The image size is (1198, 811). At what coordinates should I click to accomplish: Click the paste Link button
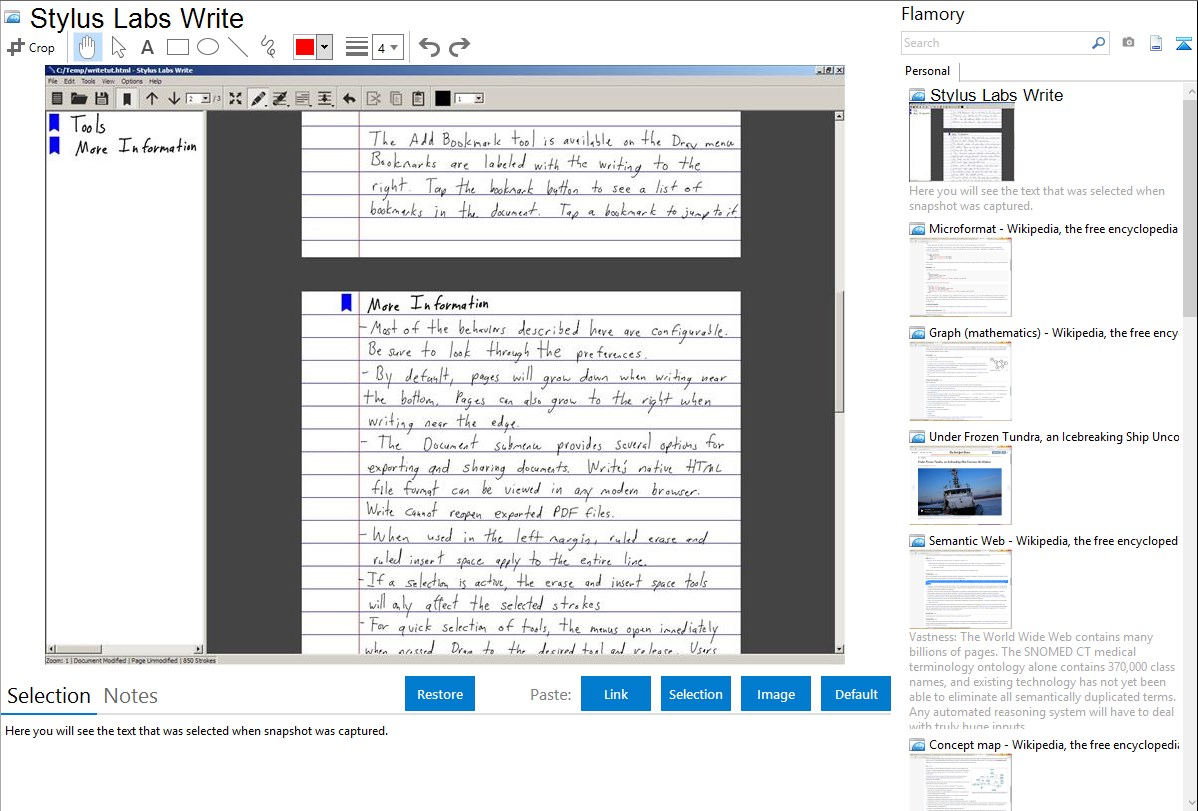click(616, 694)
